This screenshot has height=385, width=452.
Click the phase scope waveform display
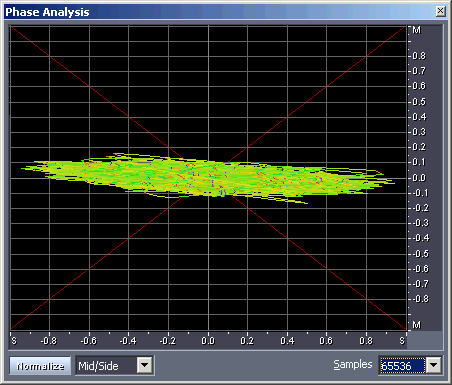point(208,178)
